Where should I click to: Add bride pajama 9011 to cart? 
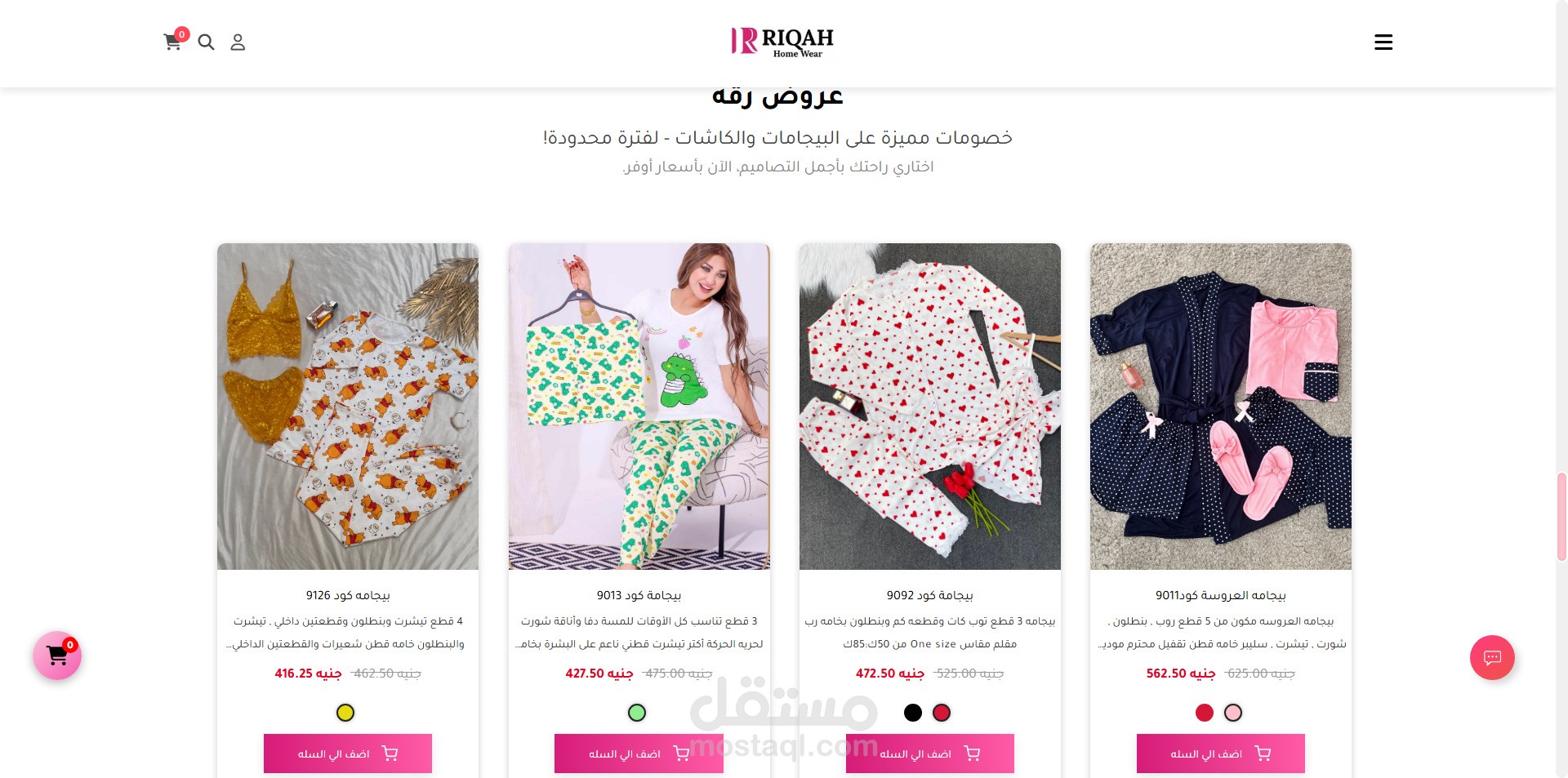pyautogui.click(x=1221, y=754)
